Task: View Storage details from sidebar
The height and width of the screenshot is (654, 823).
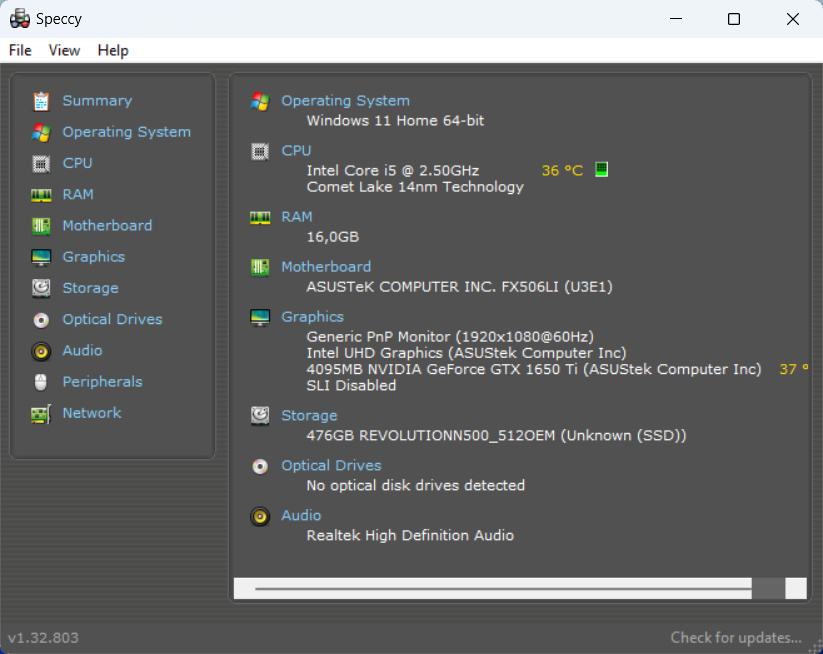Action: point(90,288)
